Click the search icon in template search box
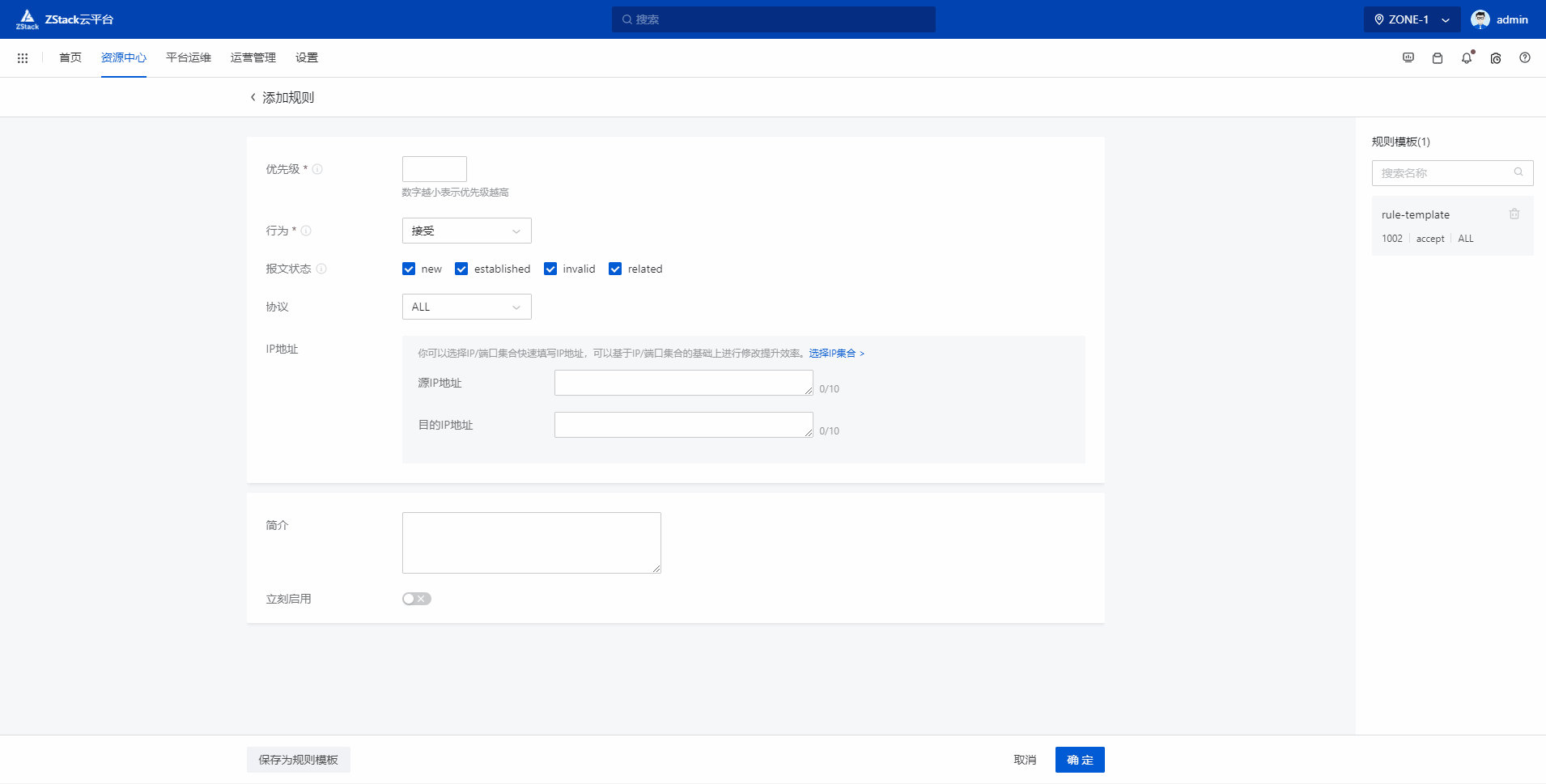The width and height of the screenshot is (1546, 784). click(x=1518, y=172)
